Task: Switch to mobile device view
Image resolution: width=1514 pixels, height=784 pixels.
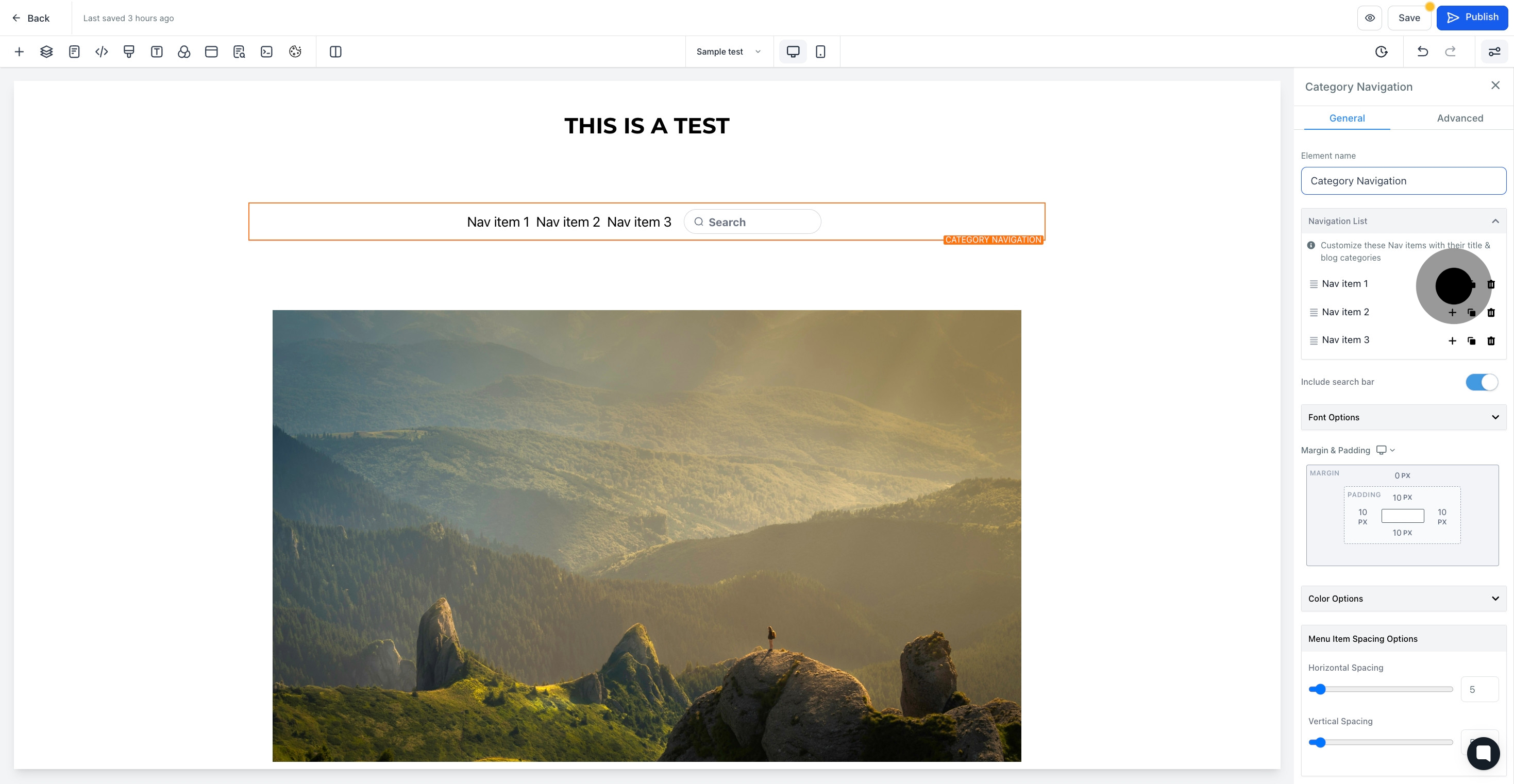Action: coord(820,52)
